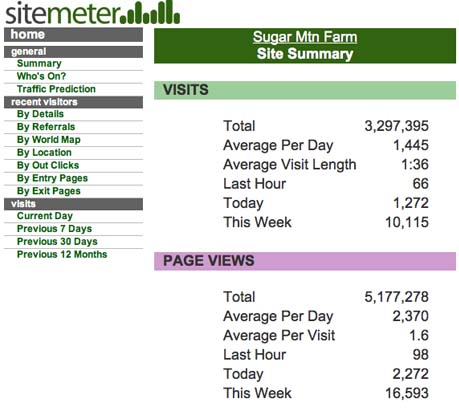Image resolution: width=459 pixels, height=415 pixels.
Task: Open By Out Clicks report
Action: (48, 165)
